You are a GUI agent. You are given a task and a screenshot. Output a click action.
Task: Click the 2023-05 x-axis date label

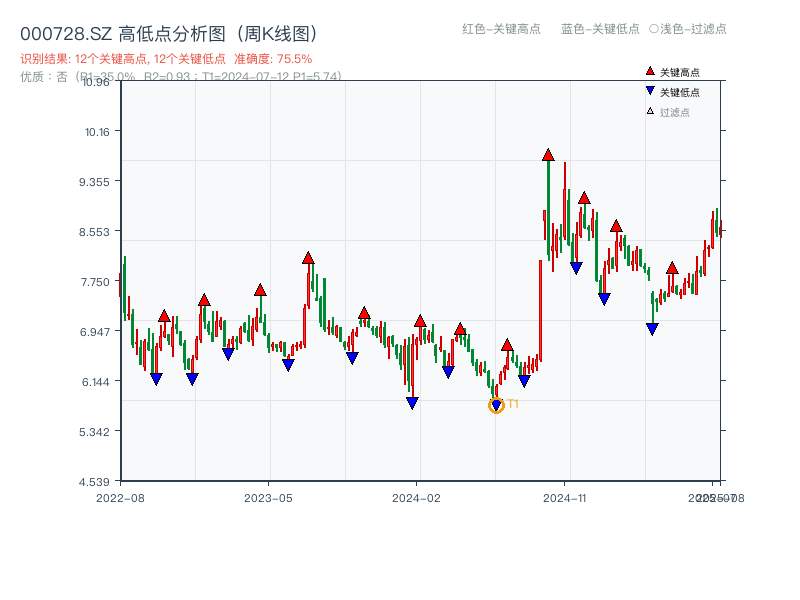click(x=268, y=498)
